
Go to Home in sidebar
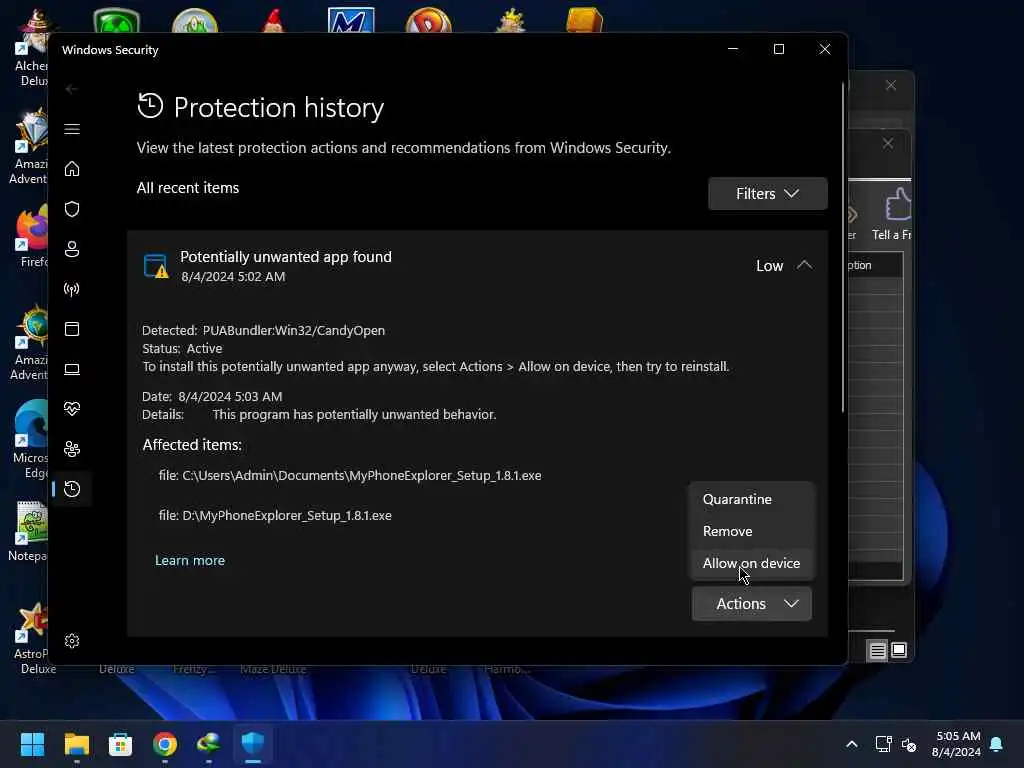click(72, 169)
